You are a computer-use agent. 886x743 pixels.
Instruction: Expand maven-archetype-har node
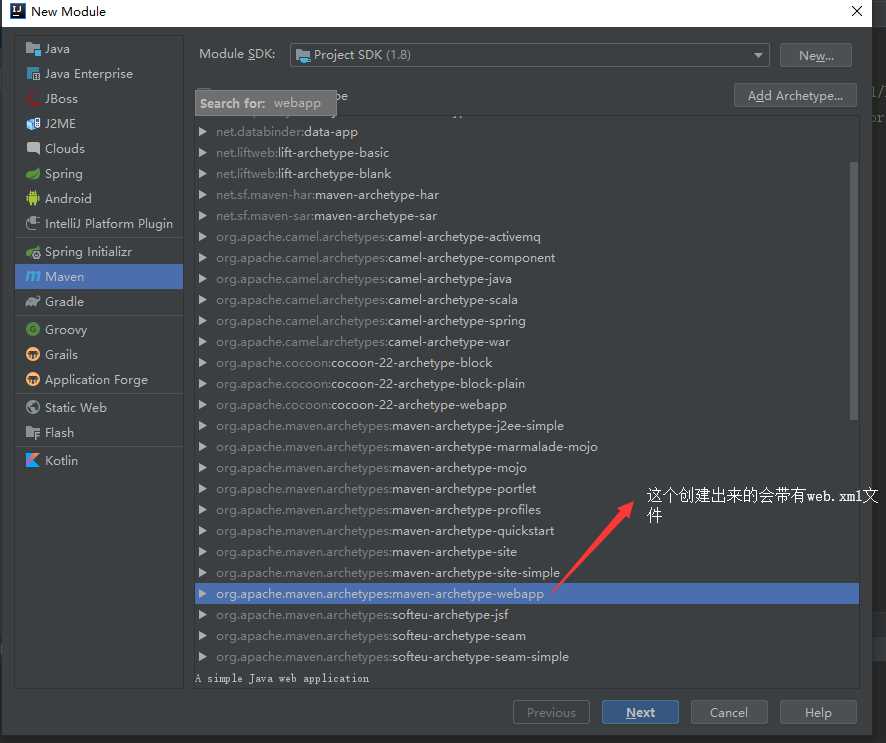pos(202,194)
